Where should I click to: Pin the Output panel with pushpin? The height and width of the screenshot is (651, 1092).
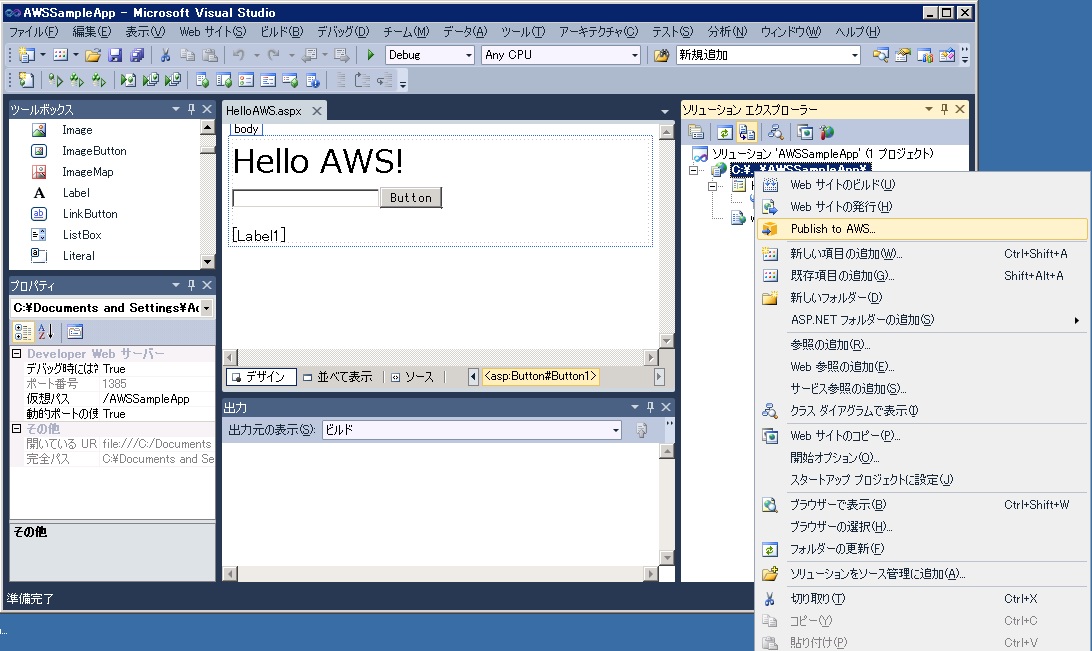[650, 407]
